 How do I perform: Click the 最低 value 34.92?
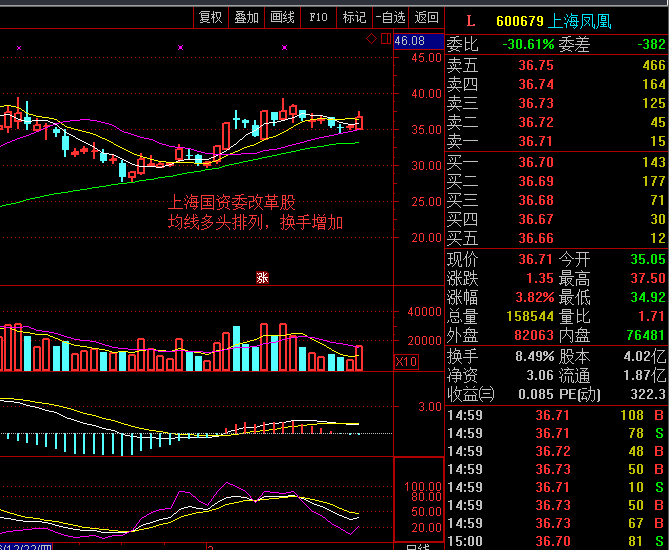tap(648, 297)
